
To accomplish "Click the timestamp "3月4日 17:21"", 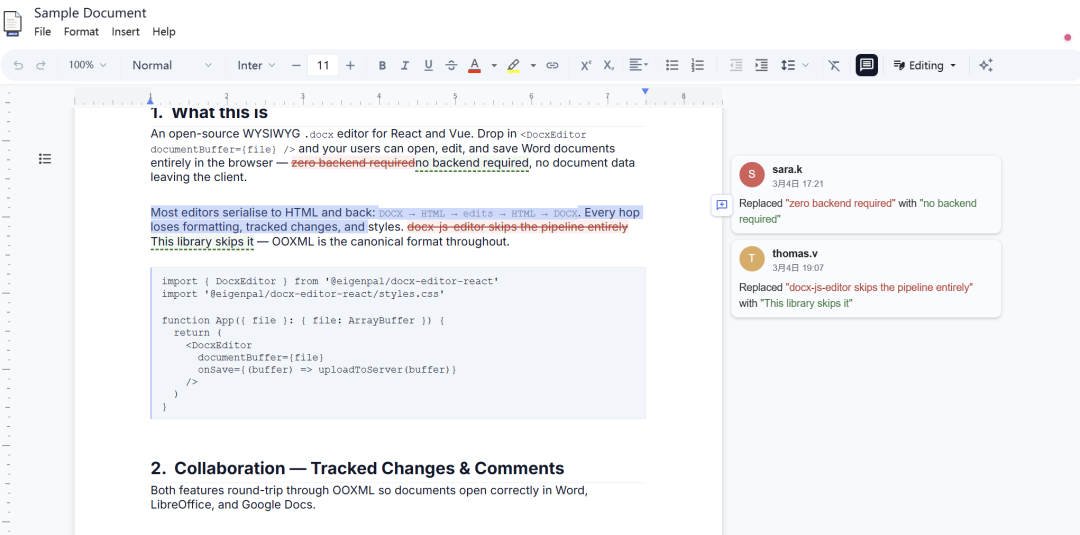I will tap(798, 184).
